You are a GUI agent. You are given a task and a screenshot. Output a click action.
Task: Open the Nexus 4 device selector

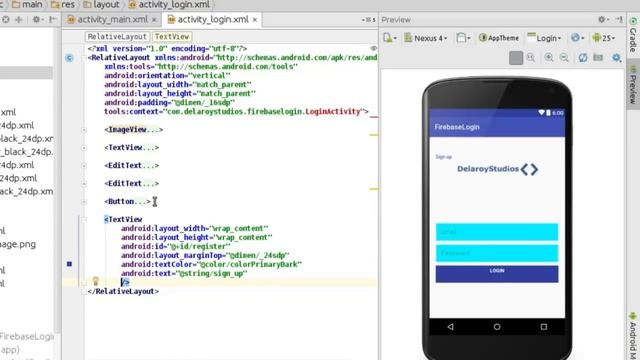[x=426, y=38]
